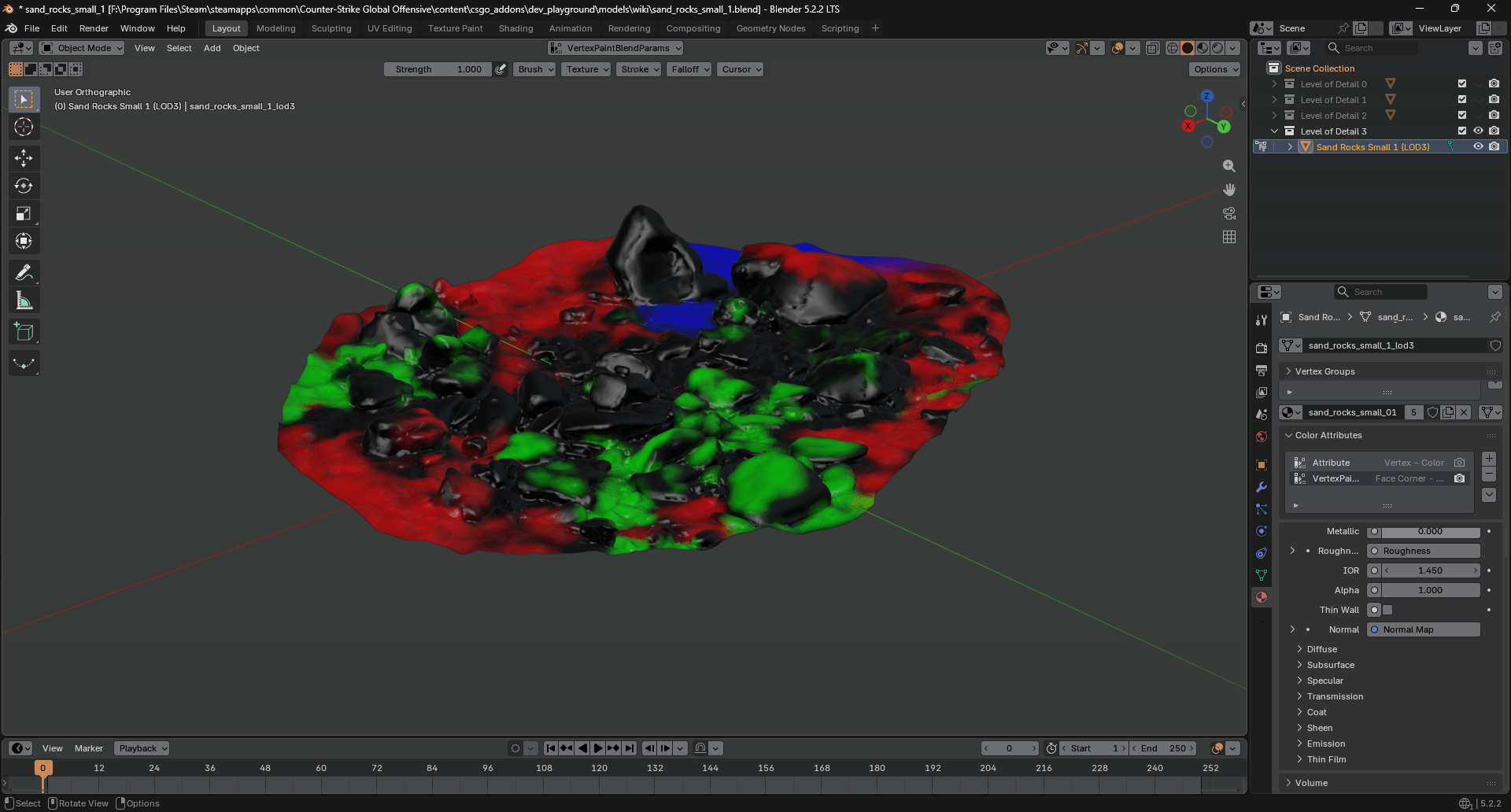Viewport: 1511px width, 812px height.
Task: Open the Brush dropdown
Action: click(534, 69)
